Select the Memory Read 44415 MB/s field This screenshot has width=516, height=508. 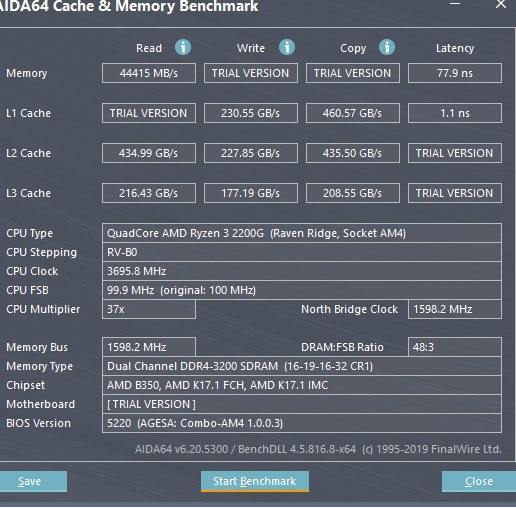(149, 73)
